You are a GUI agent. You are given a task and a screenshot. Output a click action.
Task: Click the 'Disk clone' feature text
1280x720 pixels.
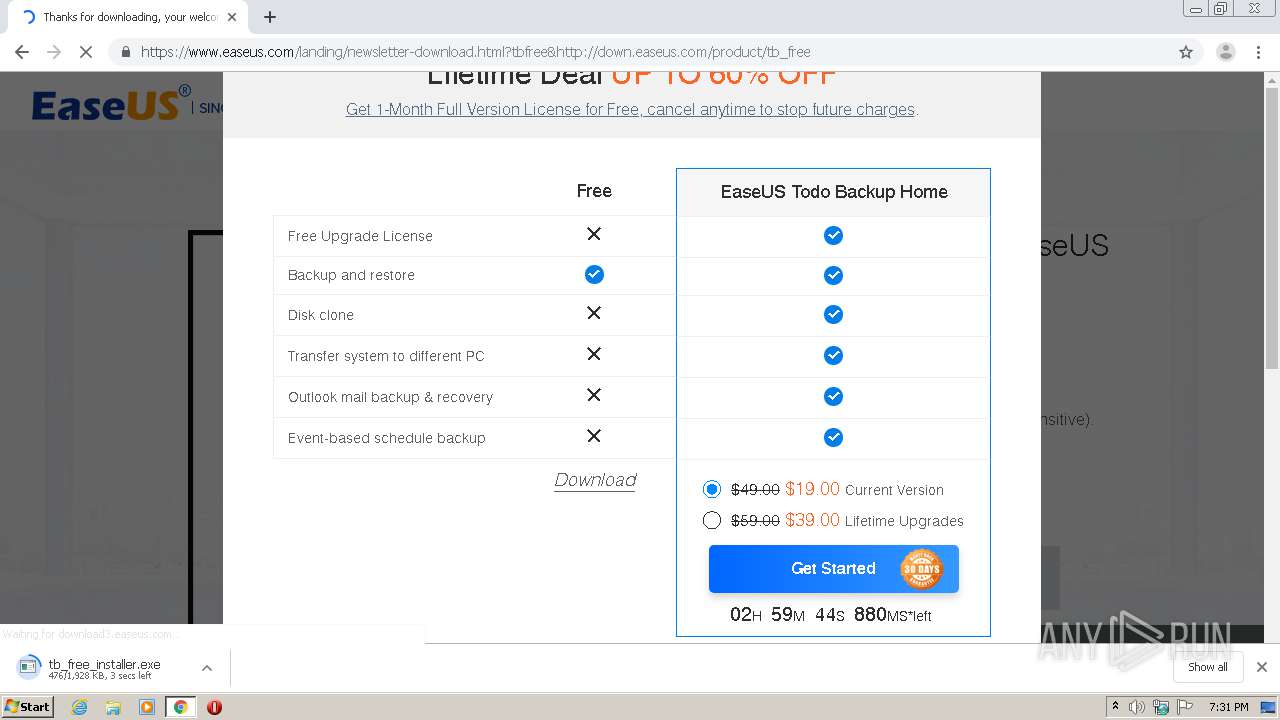pos(320,315)
